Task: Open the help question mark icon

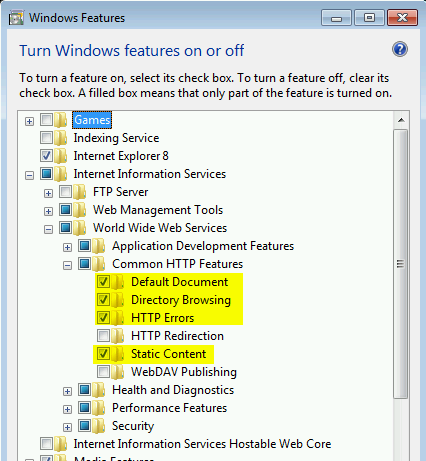Action: (400, 50)
